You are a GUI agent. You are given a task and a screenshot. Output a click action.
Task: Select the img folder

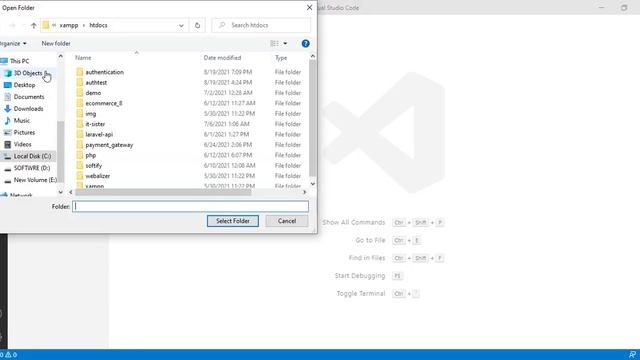[x=91, y=113]
